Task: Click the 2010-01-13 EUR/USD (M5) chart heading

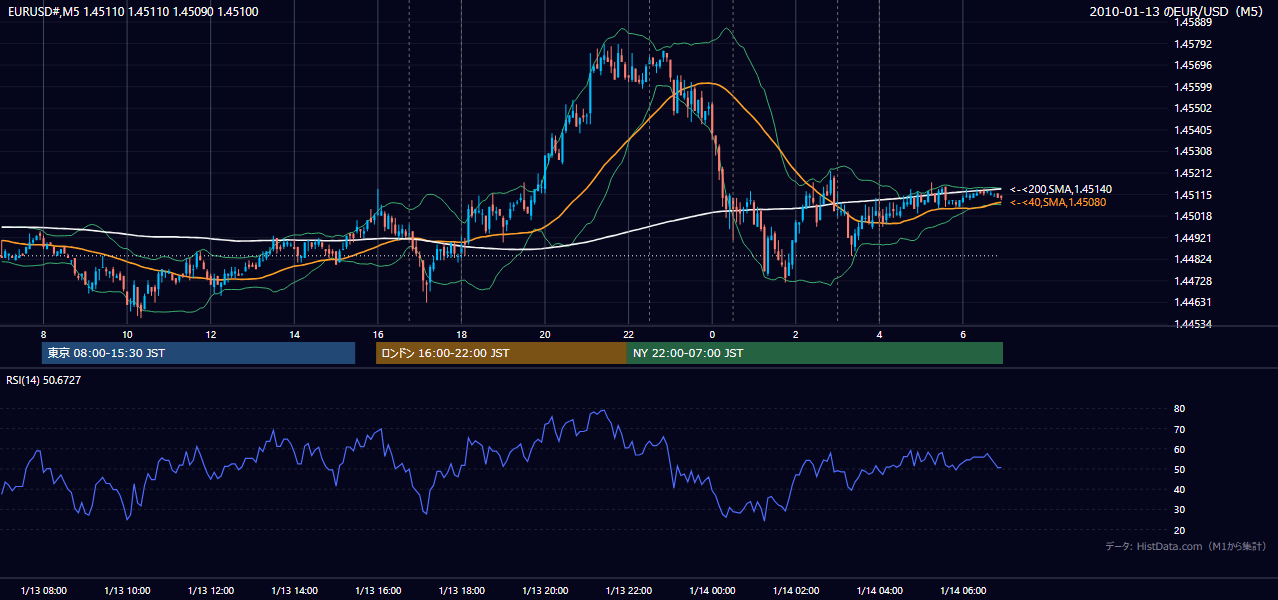Action: click(x=1178, y=12)
